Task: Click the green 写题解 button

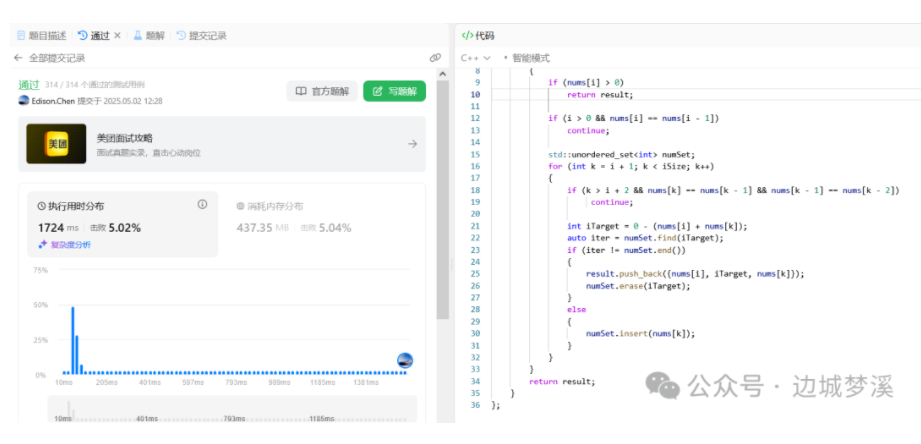Action: pyautogui.click(x=394, y=91)
